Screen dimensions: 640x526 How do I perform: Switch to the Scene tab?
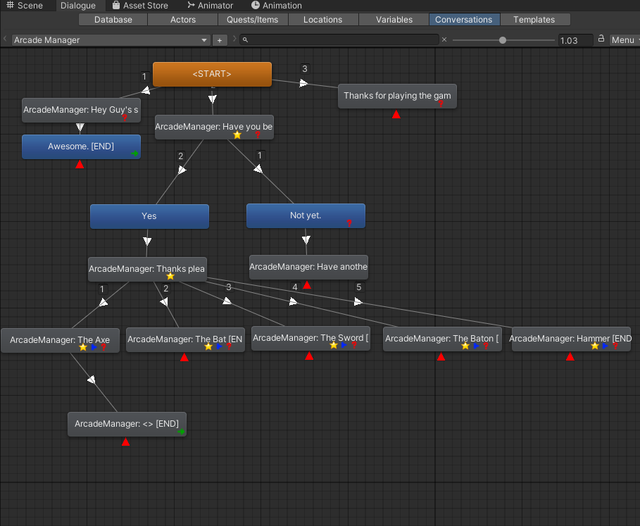24,5
